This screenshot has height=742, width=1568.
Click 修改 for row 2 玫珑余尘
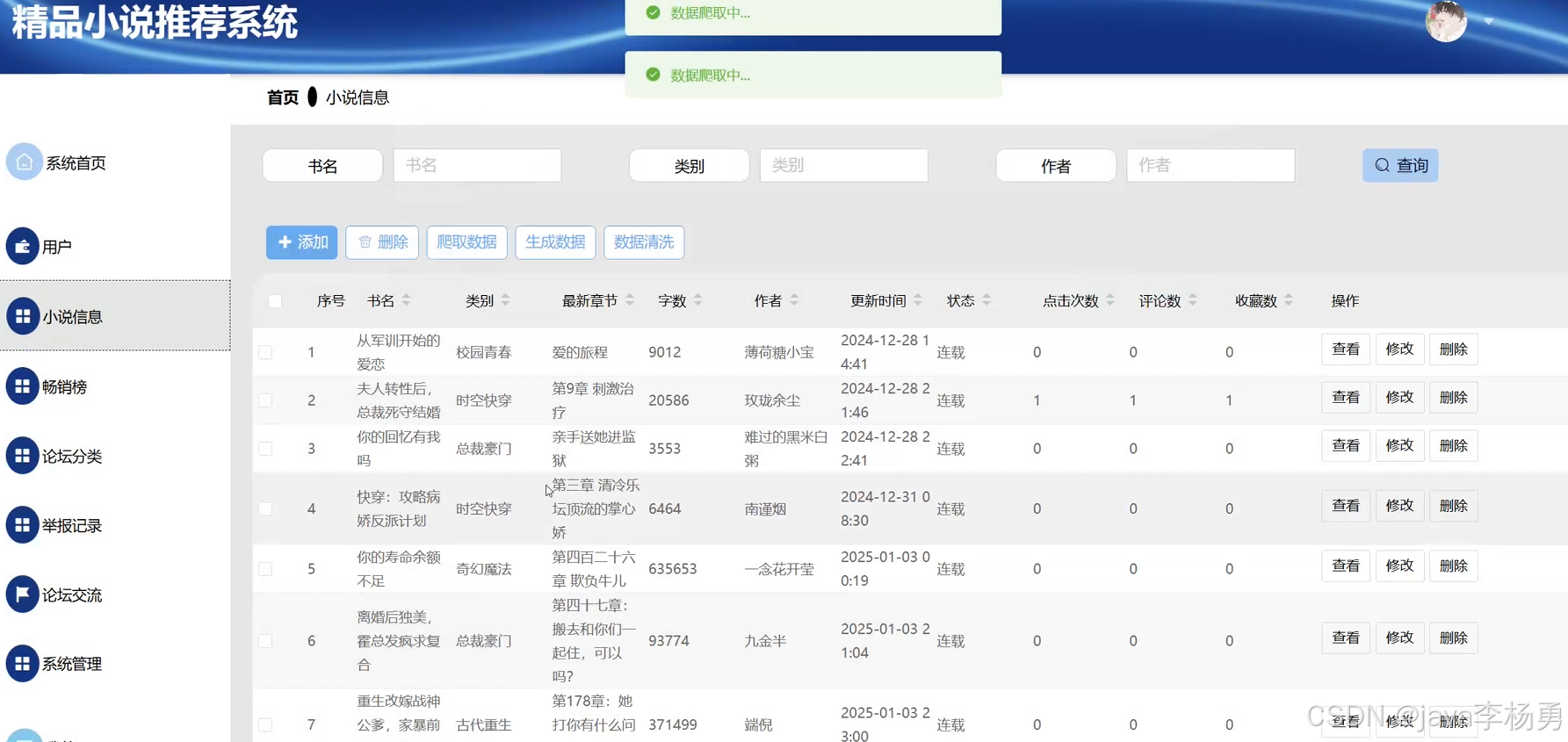1399,398
